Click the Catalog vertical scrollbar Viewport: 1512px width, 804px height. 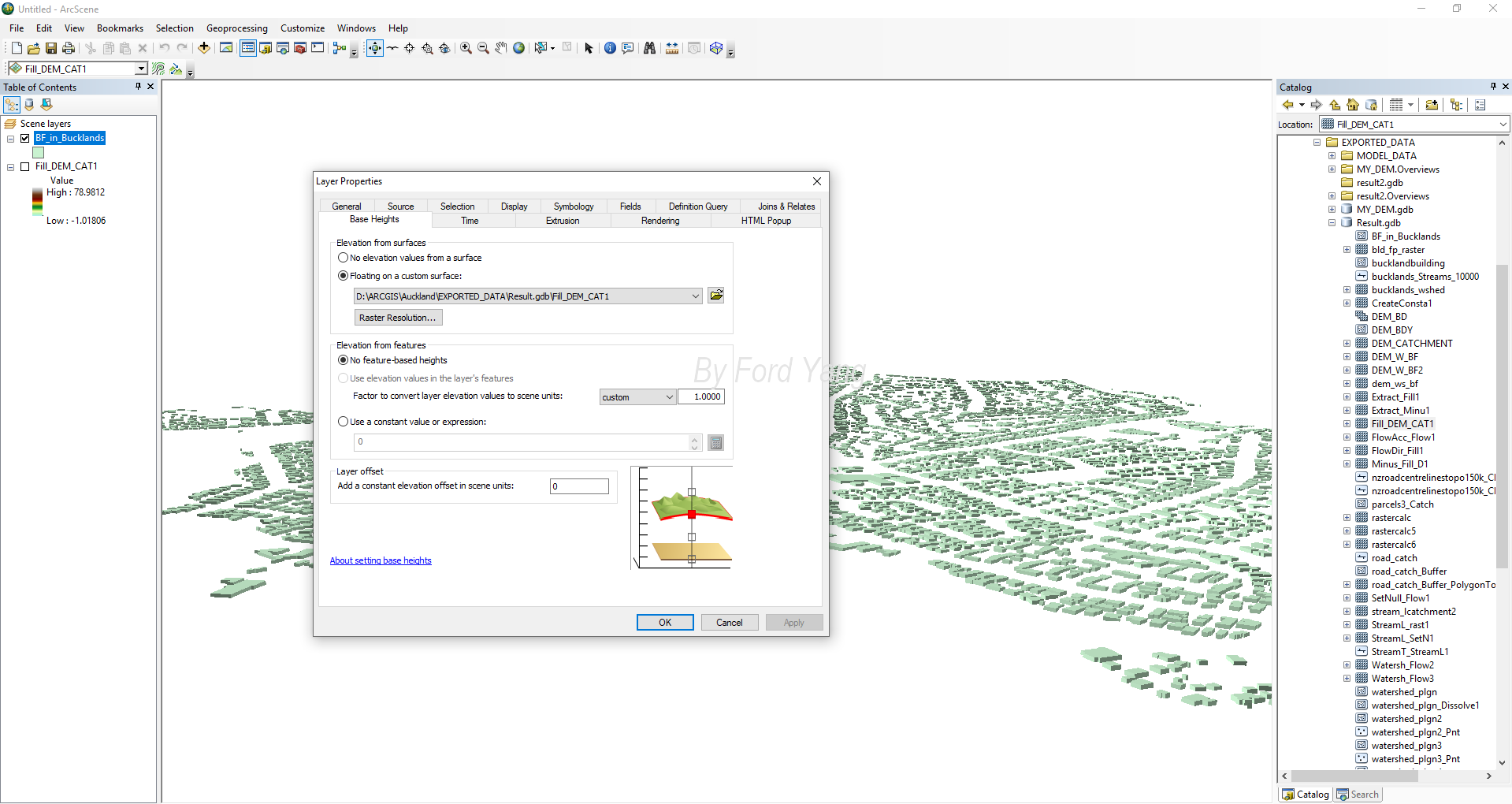(x=1502, y=416)
